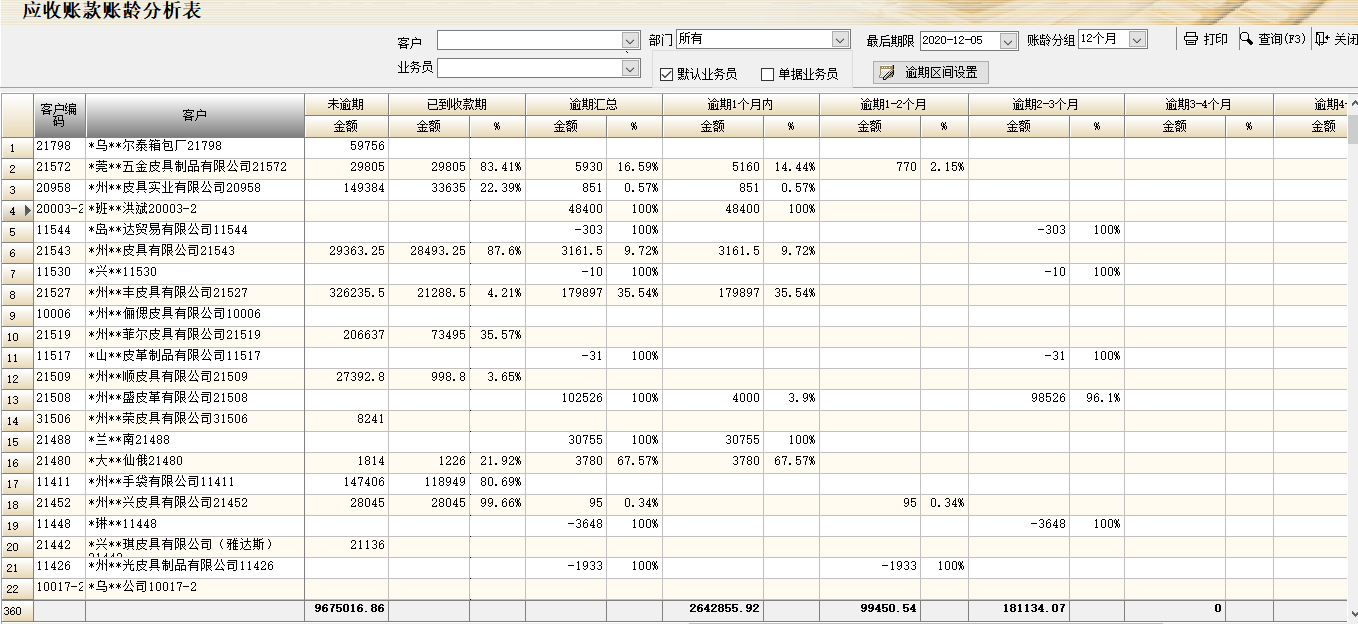Open the 最后期限 date picker dropdown

pos(1008,41)
